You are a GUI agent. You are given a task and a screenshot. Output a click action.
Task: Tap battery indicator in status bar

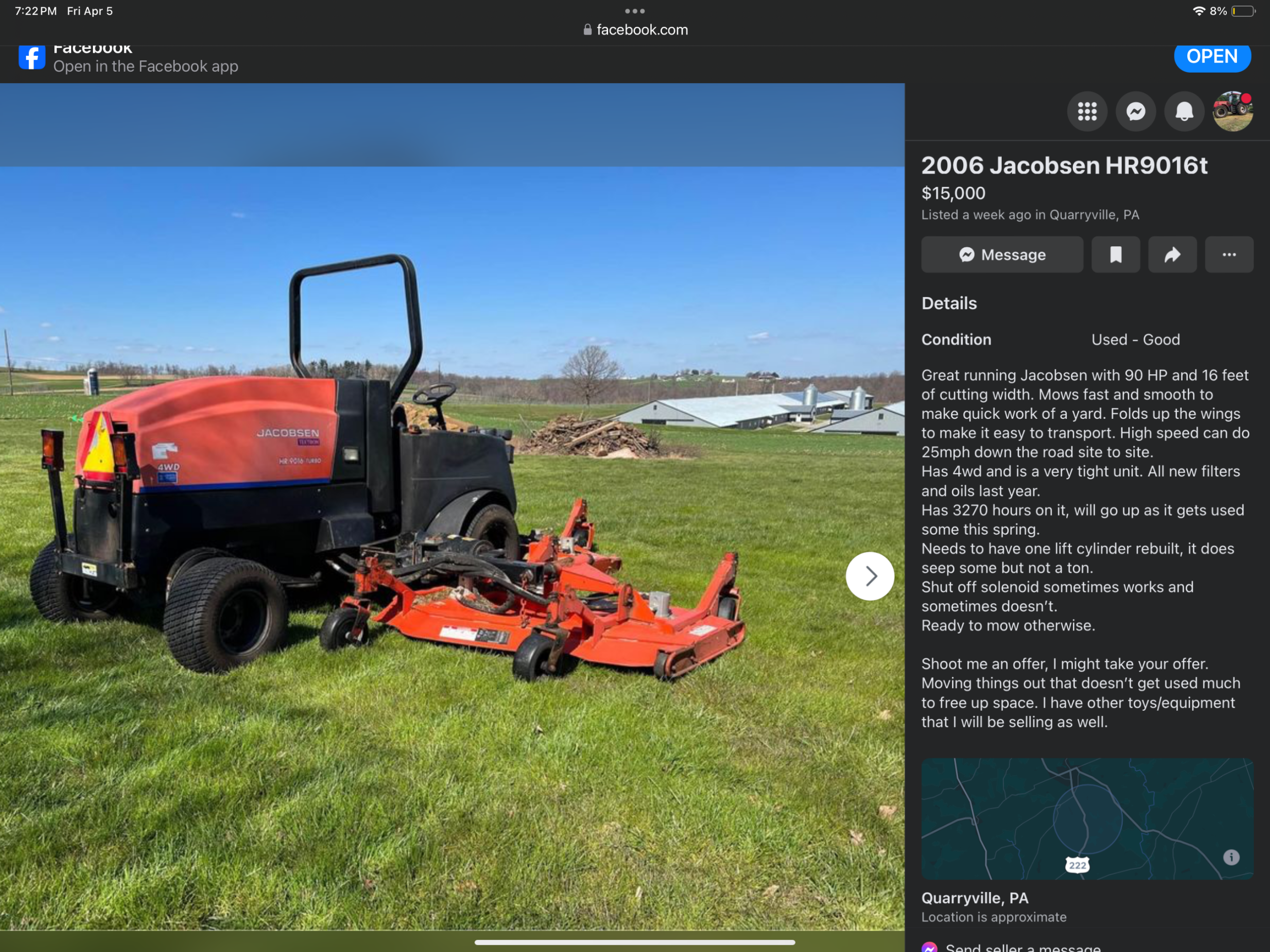(x=1243, y=11)
